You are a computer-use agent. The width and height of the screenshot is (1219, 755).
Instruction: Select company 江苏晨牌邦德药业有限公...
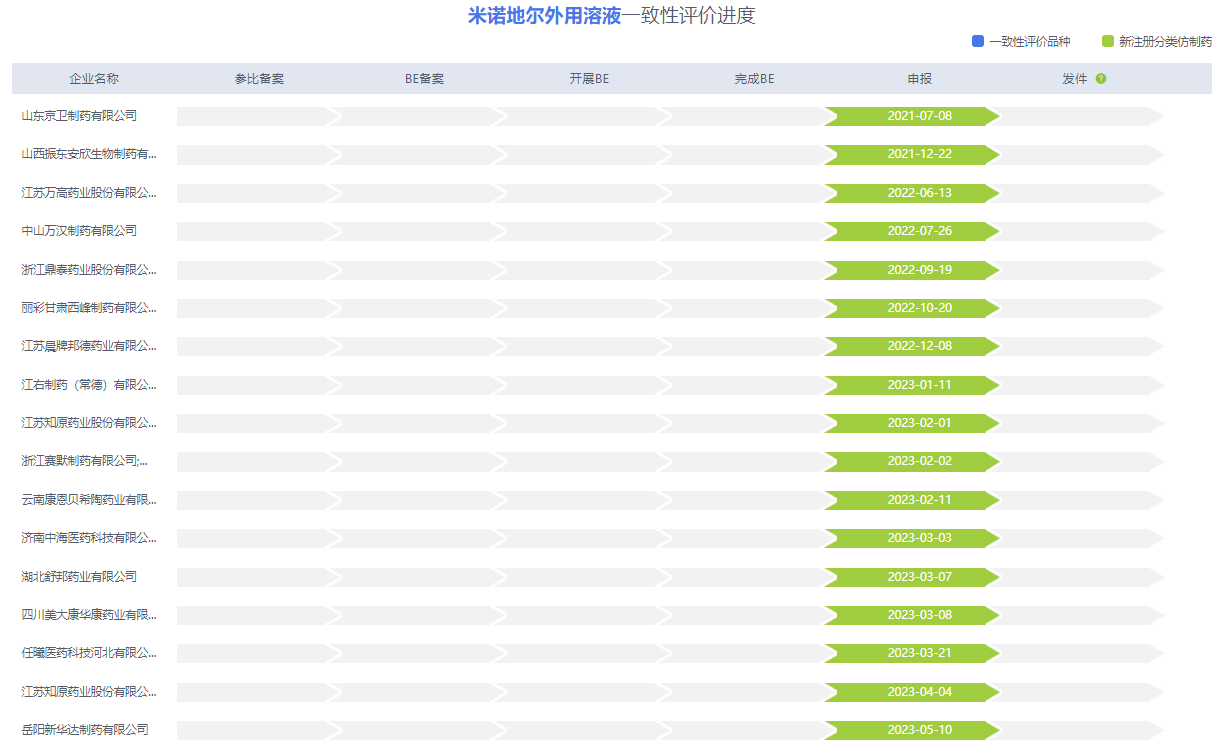(x=89, y=346)
